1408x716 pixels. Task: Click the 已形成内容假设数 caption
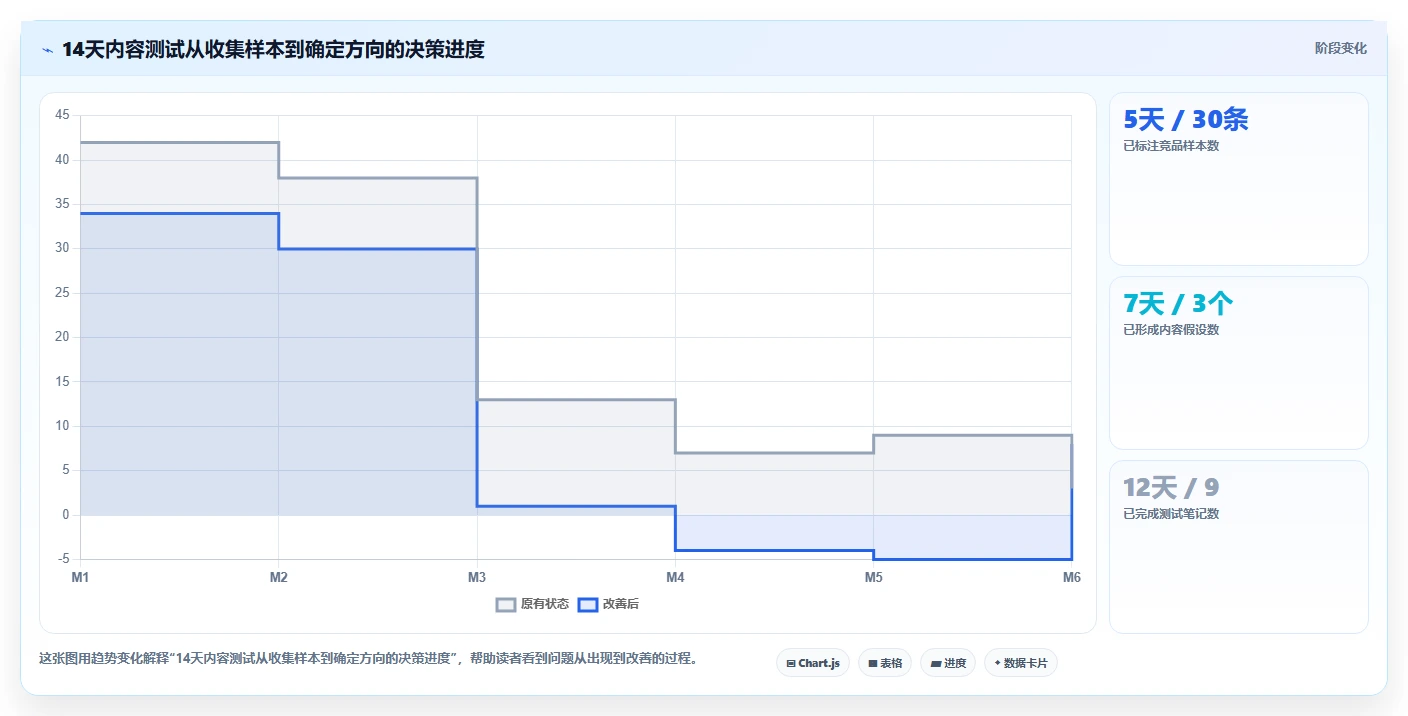[1171, 330]
